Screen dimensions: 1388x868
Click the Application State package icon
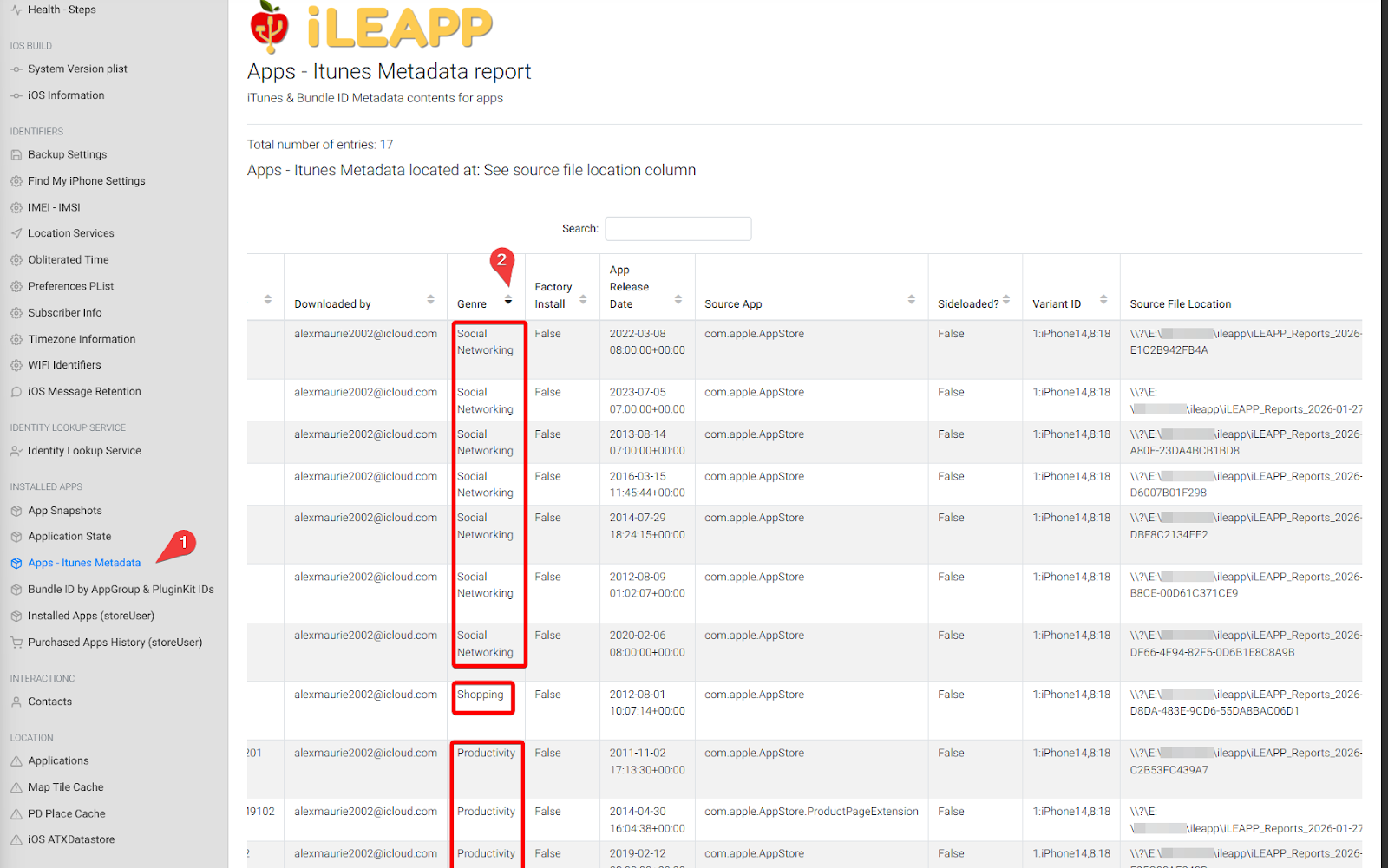[x=16, y=537]
